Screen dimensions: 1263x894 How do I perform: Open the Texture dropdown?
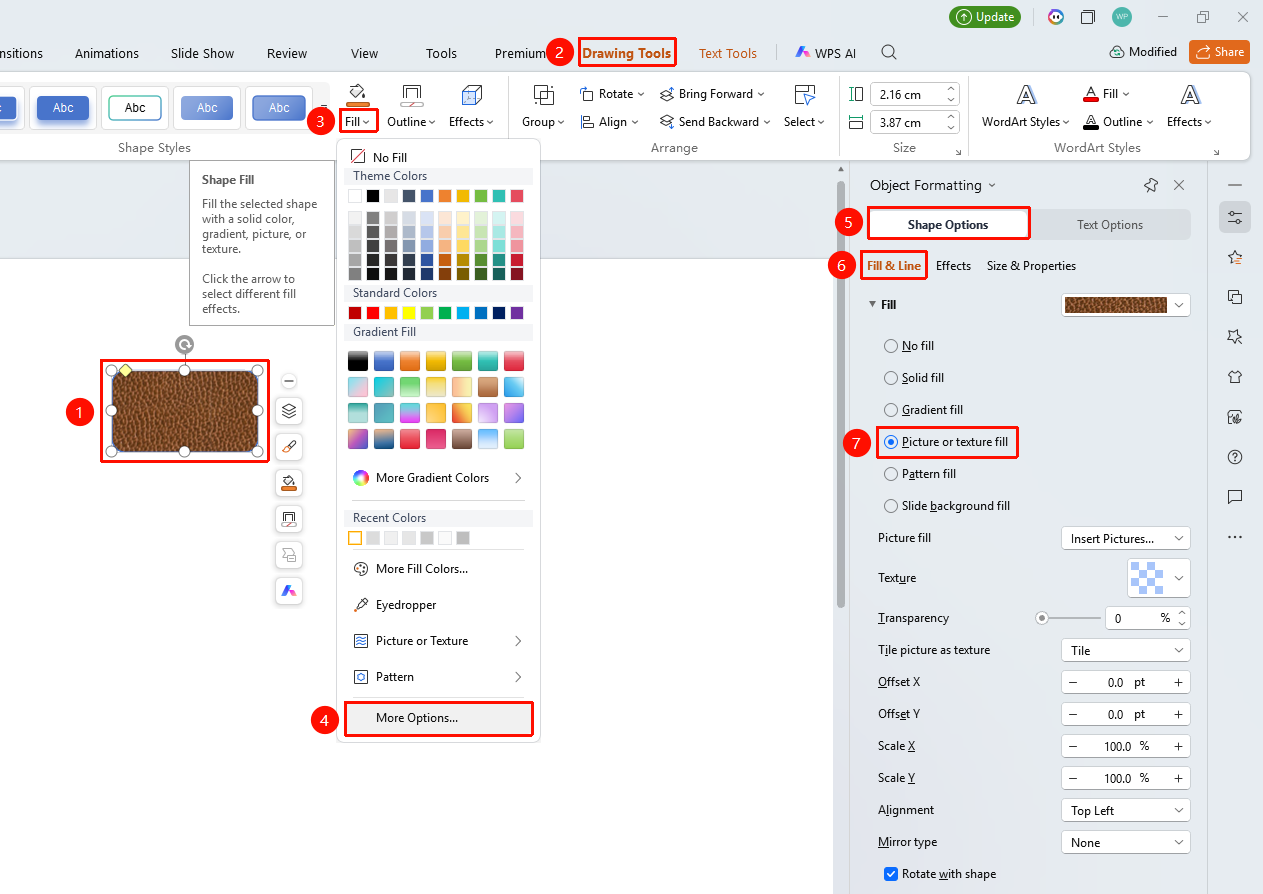[1159, 578]
